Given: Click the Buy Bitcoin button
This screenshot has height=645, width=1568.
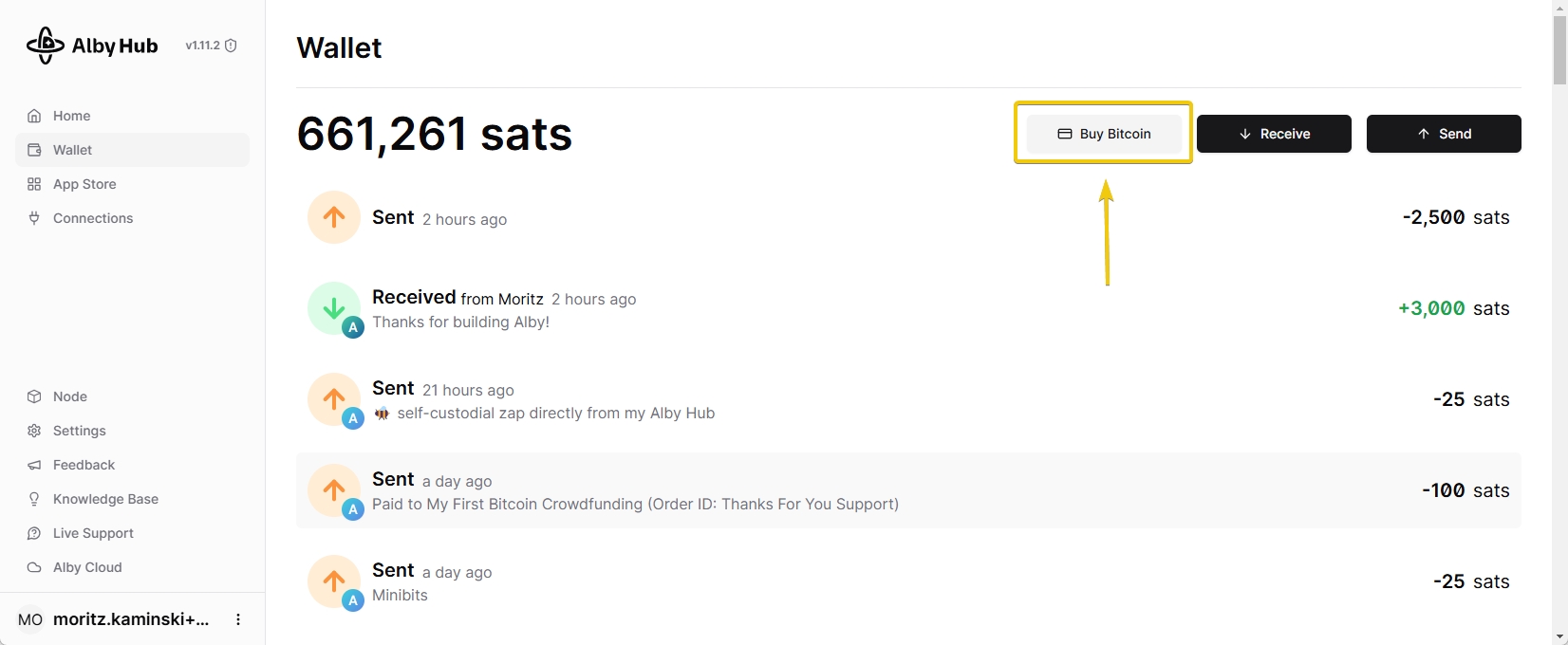Looking at the screenshot, I should coord(1104,134).
